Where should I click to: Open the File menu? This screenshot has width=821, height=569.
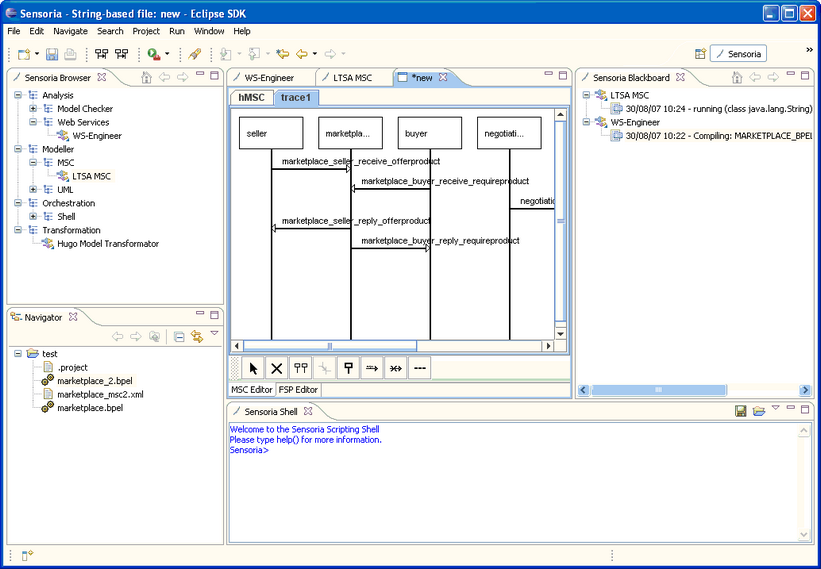pos(14,31)
